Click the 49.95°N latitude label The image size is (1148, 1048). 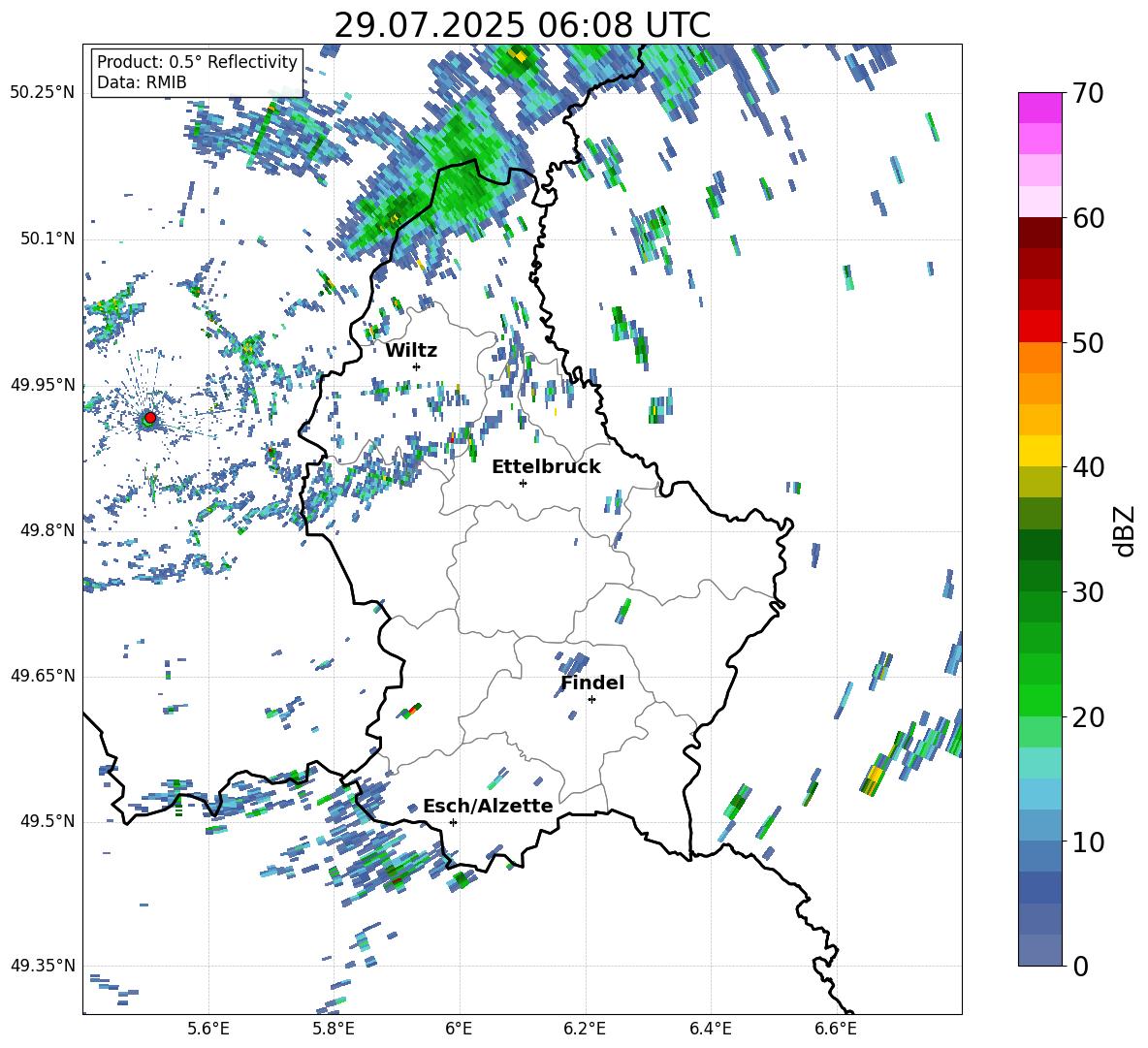point(43,384)
